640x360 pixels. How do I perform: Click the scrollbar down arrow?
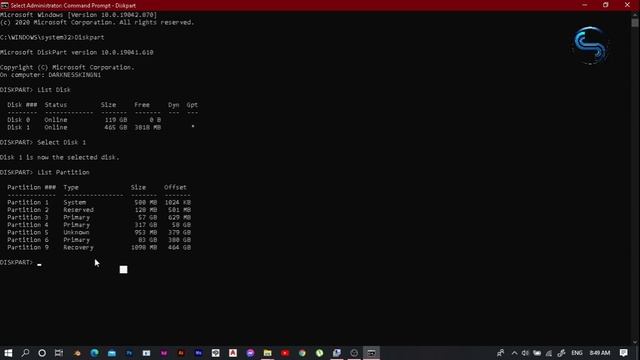[x=635, y=342]
